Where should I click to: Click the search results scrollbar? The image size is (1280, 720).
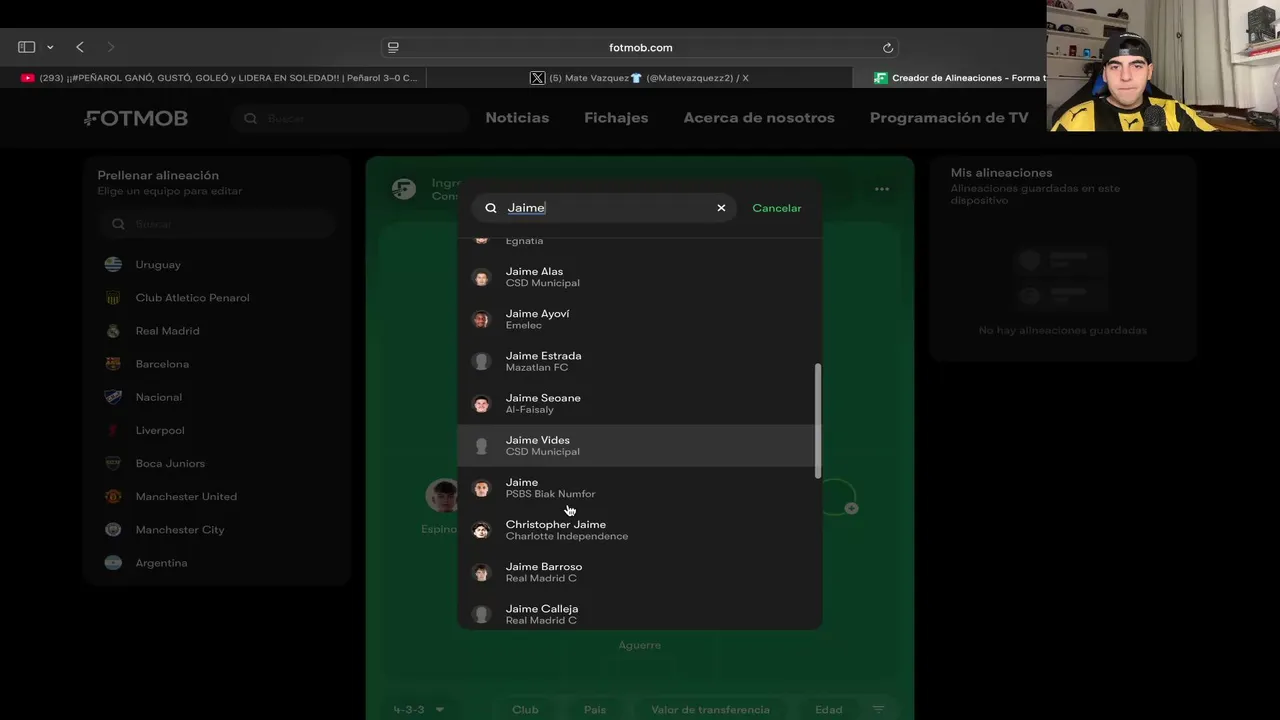pos(818,420)
